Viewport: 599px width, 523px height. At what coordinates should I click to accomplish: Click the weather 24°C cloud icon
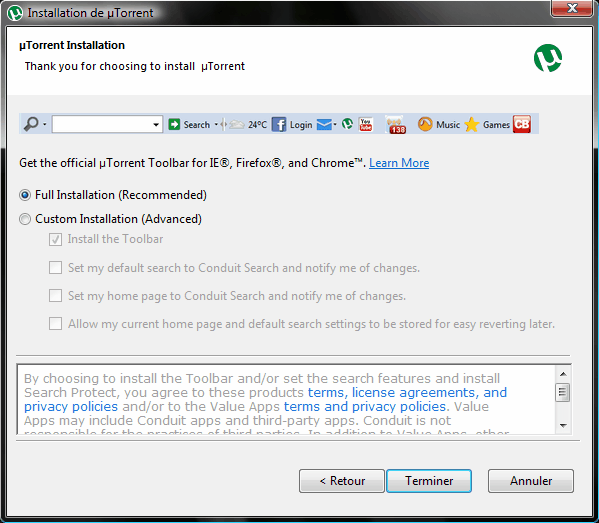tap(236, 124)
